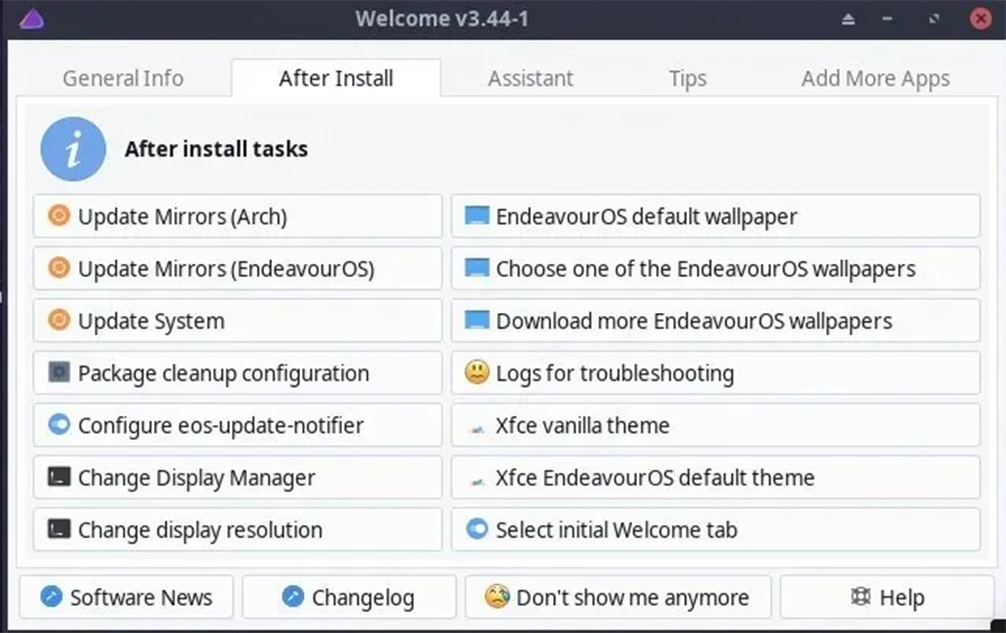Click the lifebuoy icon on the Help button

coord(860,597)
